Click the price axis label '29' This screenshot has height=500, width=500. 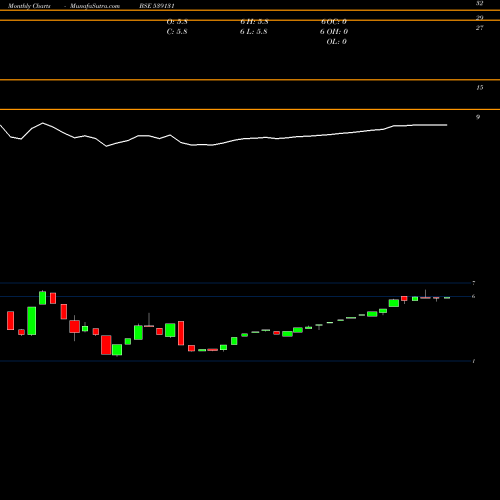tap(479, 18)
